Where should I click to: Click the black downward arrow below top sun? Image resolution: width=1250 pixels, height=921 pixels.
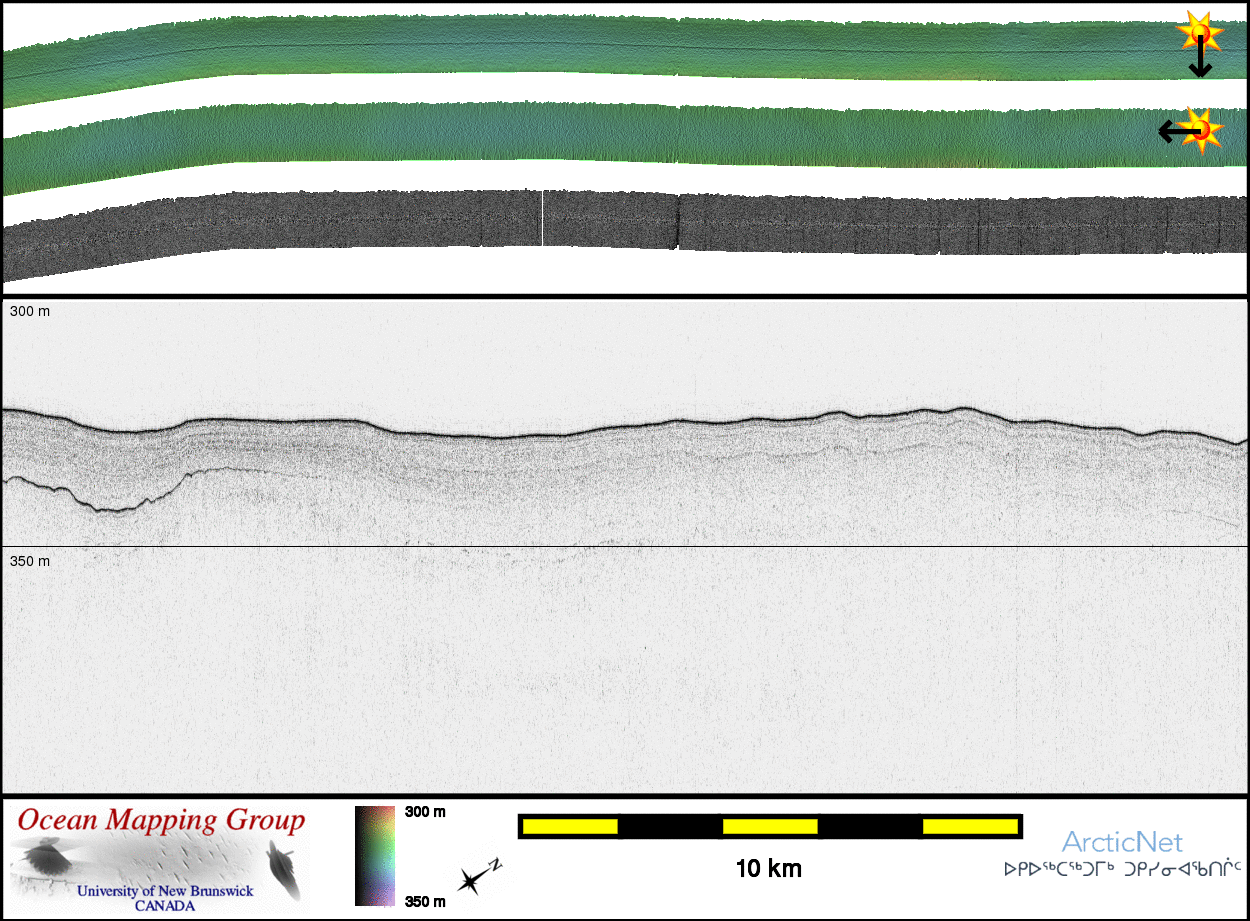coord(1200,62)
